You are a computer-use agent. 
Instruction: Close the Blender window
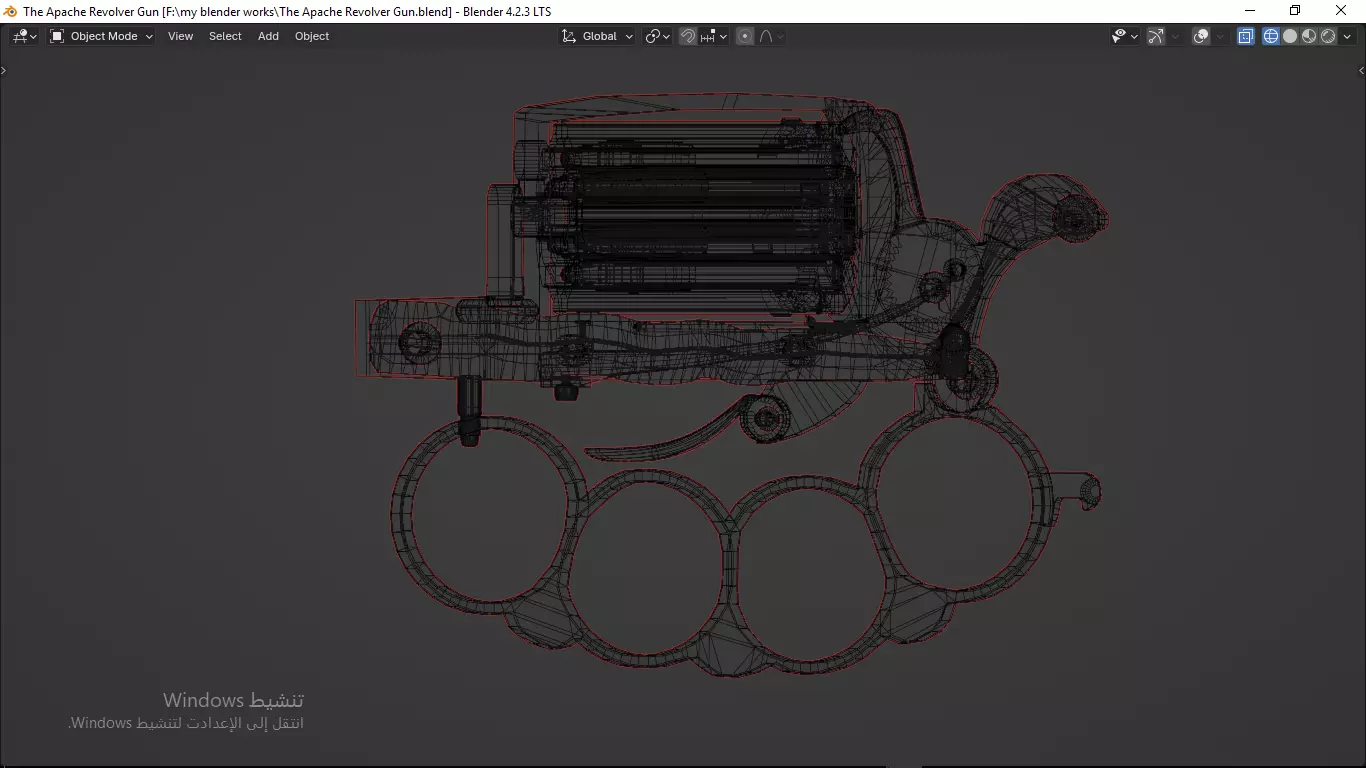coord(1342,11)
